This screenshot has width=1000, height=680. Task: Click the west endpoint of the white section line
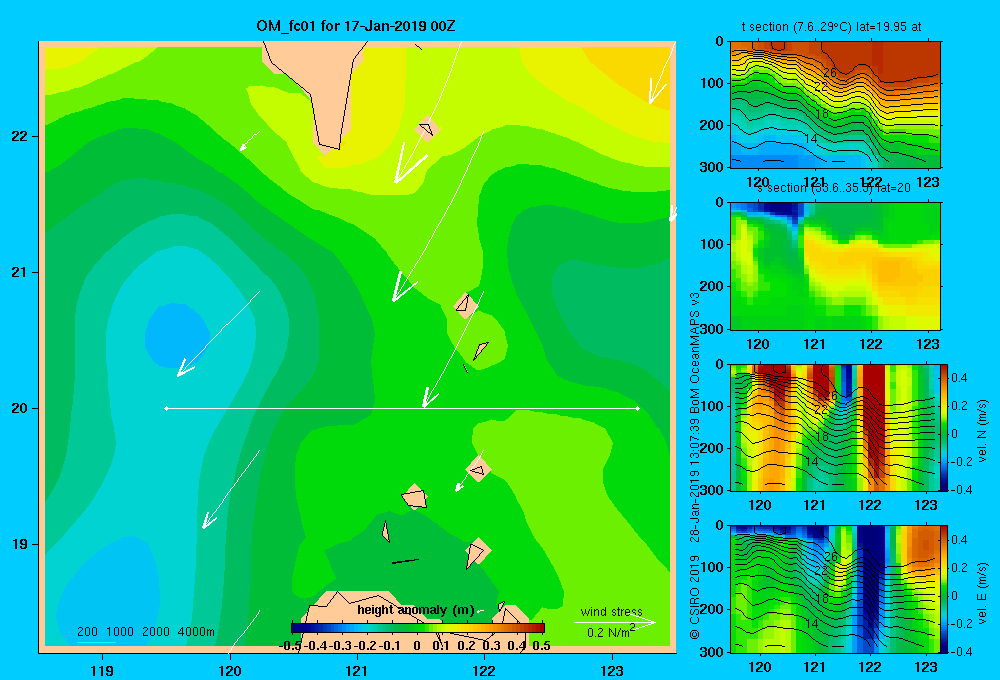(166, 408)
